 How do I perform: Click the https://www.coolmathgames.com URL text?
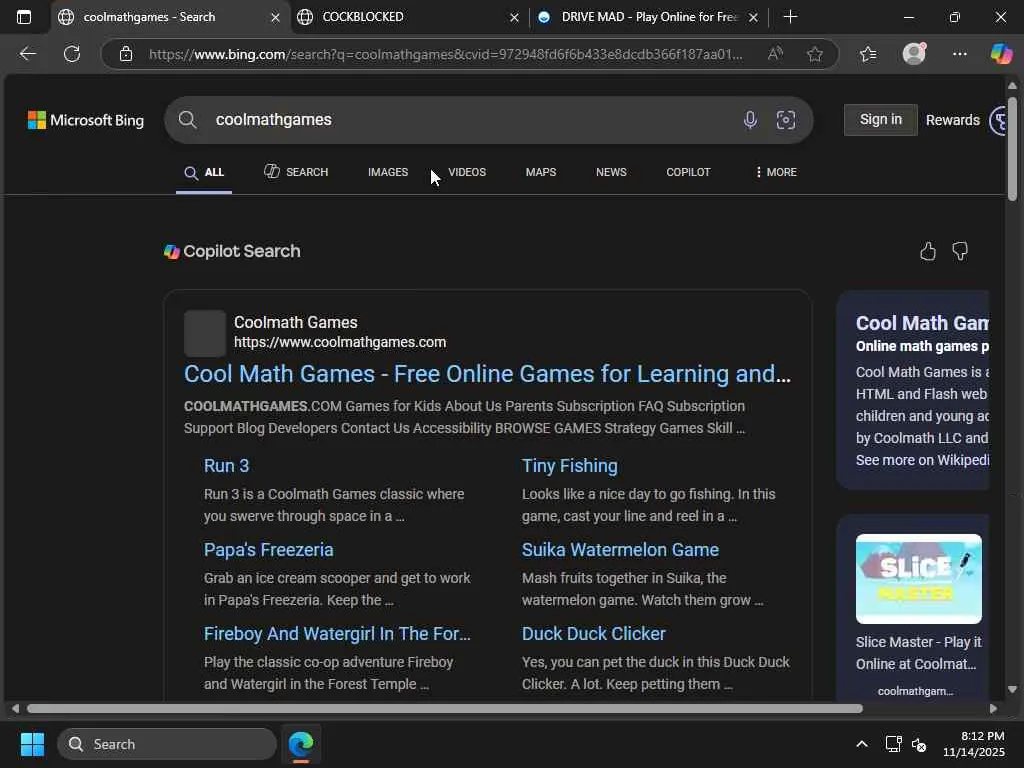click(x=340, y=342)
